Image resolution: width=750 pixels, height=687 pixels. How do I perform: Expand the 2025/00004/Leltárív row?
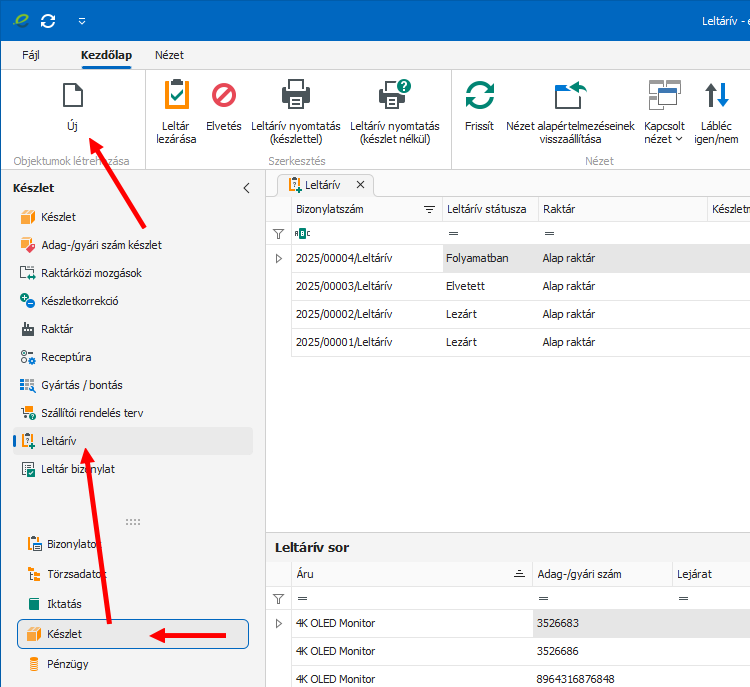[279, 258]
